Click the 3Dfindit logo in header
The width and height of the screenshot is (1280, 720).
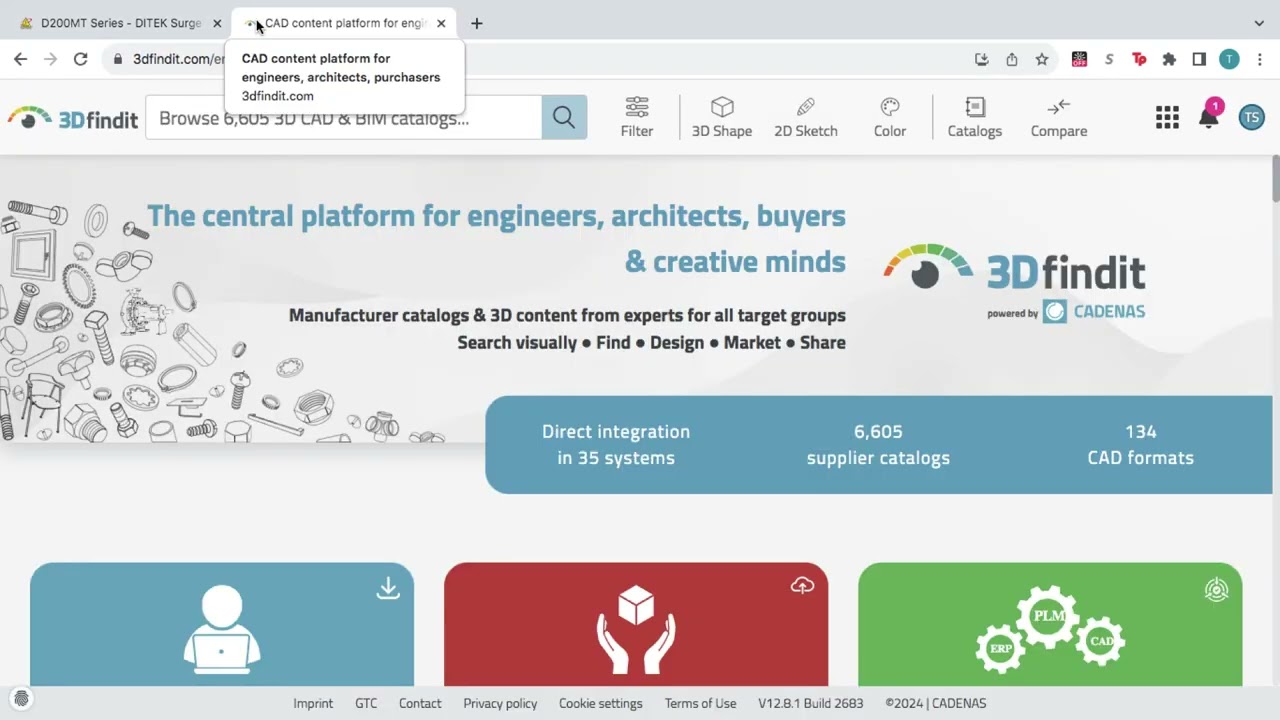72,118
